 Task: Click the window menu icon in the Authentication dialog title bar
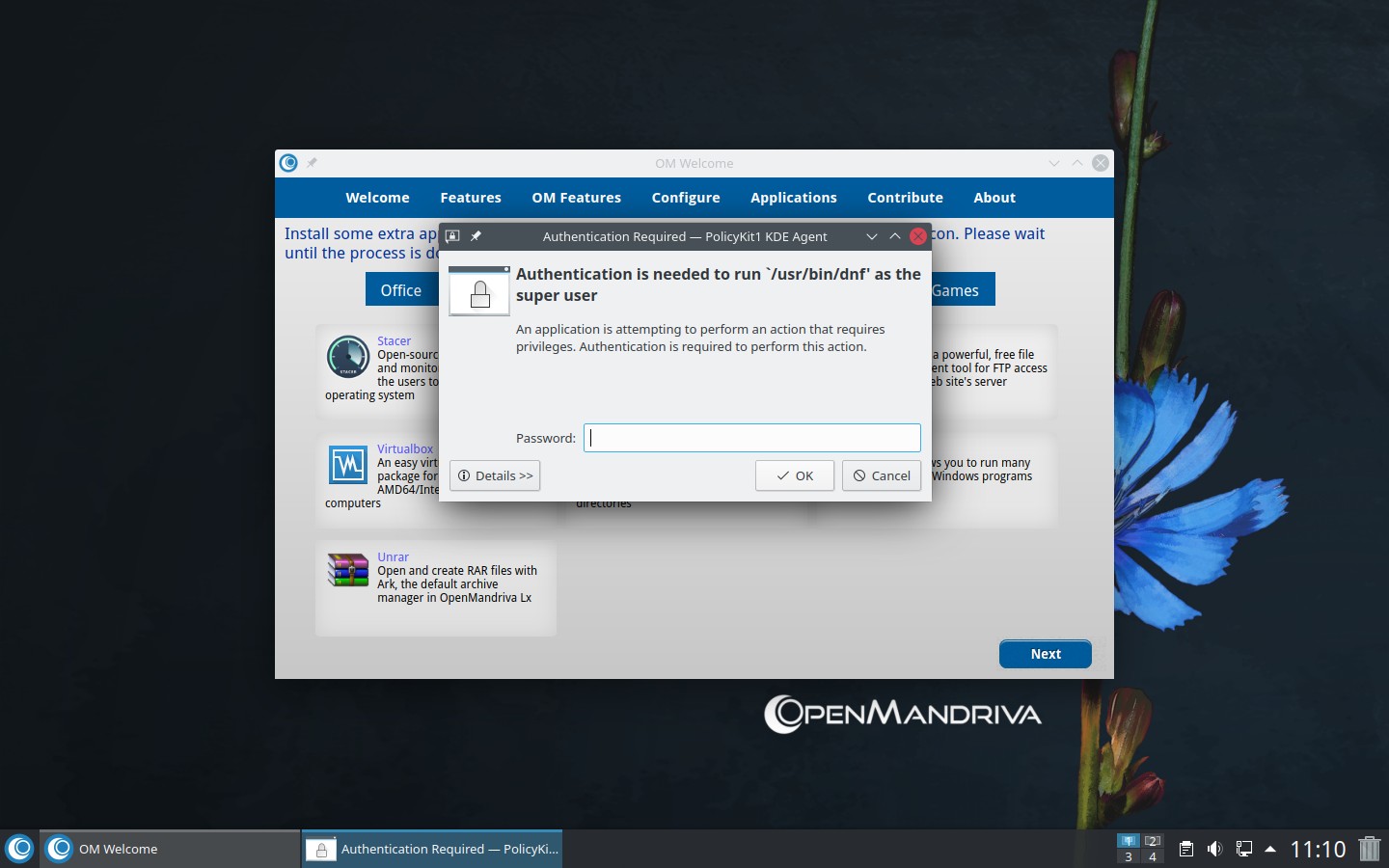(x=452, y=236)
